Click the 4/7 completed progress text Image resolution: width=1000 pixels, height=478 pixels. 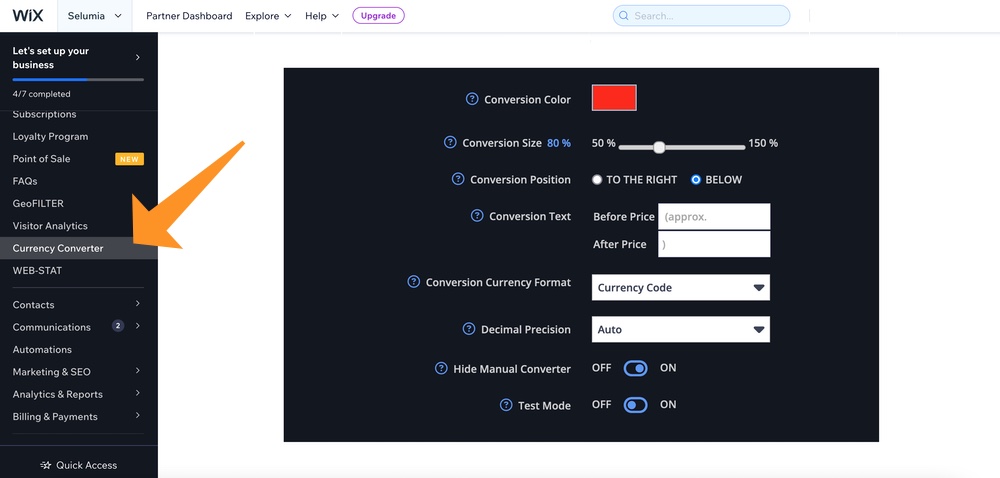tap(41, 94)
